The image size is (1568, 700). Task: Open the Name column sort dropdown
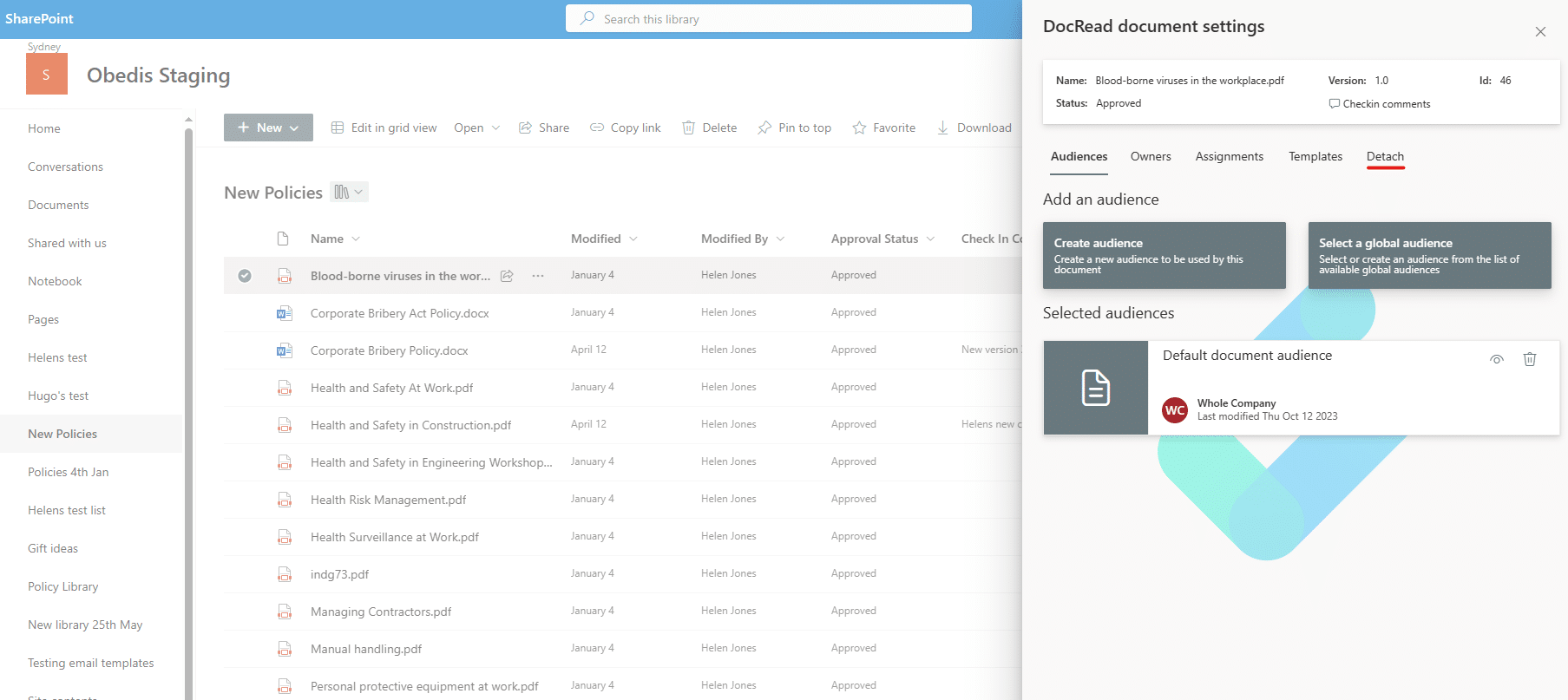(x=356, y=239)
